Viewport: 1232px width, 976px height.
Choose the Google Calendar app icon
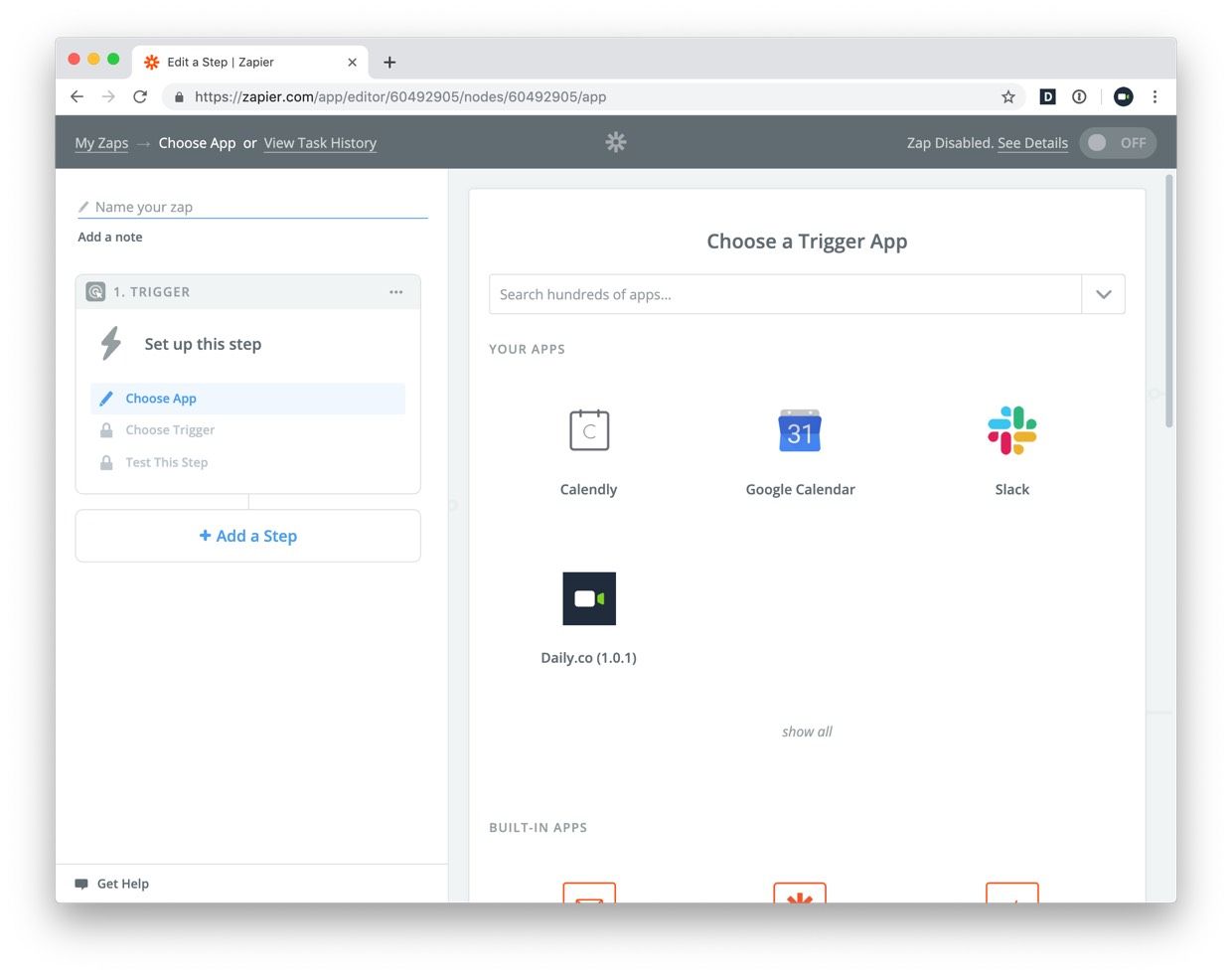tap(800, 430)
